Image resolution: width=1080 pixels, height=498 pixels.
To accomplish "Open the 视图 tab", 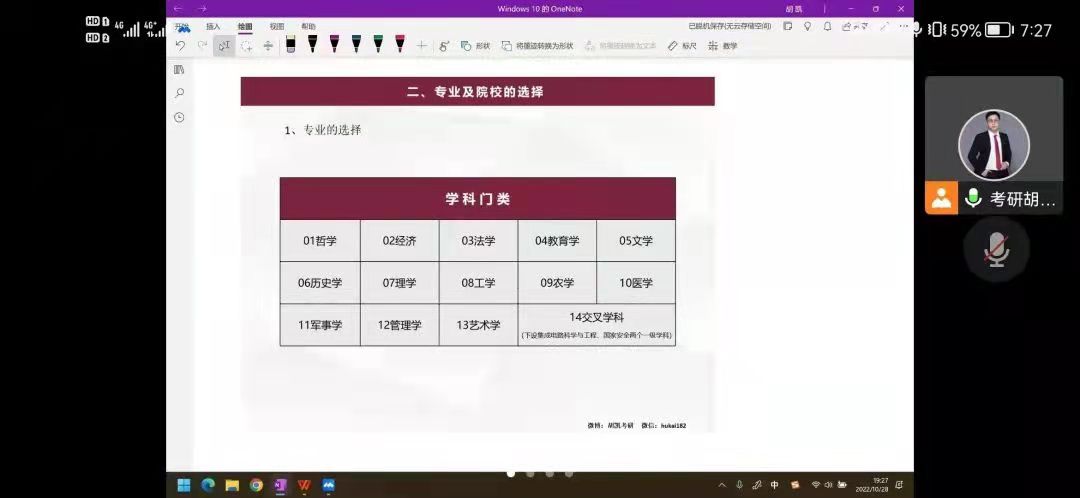I will [277, 26].
